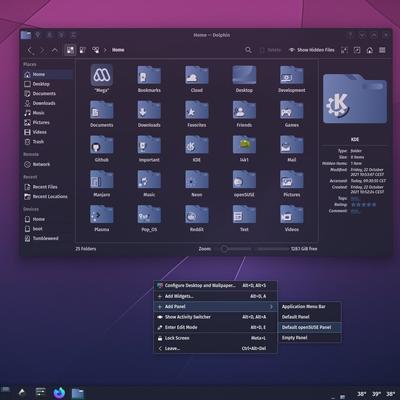
Task: Go back in Dolphin navigation history
Action: 30,50
